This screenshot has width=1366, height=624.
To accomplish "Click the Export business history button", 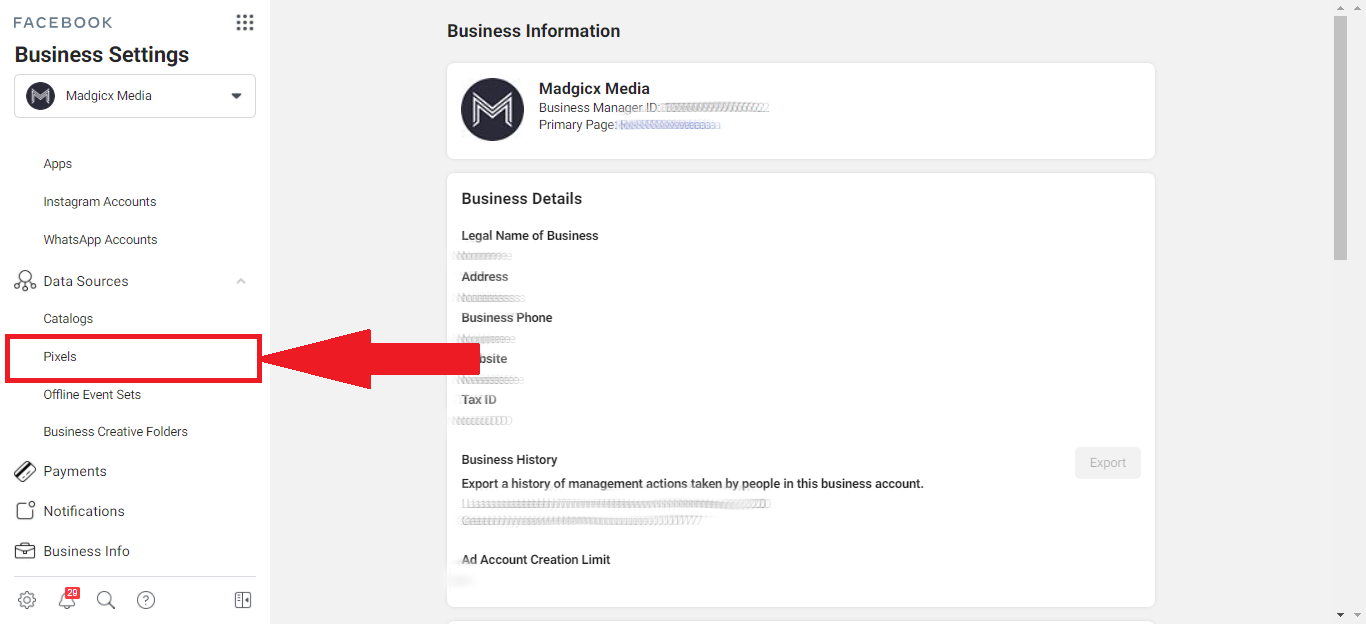I will point(1108,463).
